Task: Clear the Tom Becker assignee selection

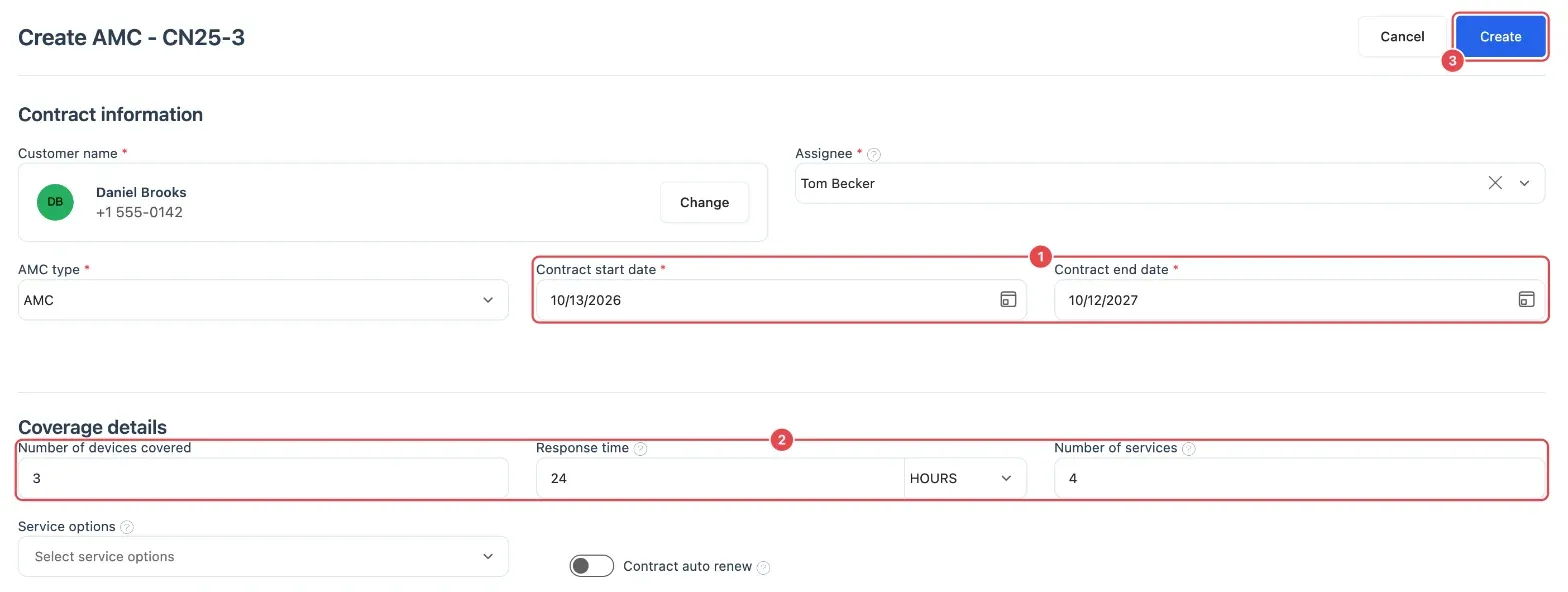Action: pos(1495,183)
